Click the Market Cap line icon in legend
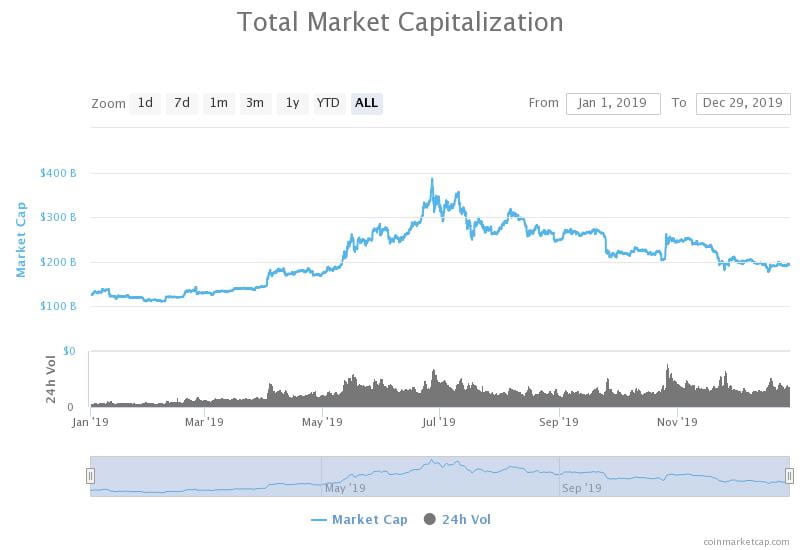800x550 pixels. (x=319, y=520)
